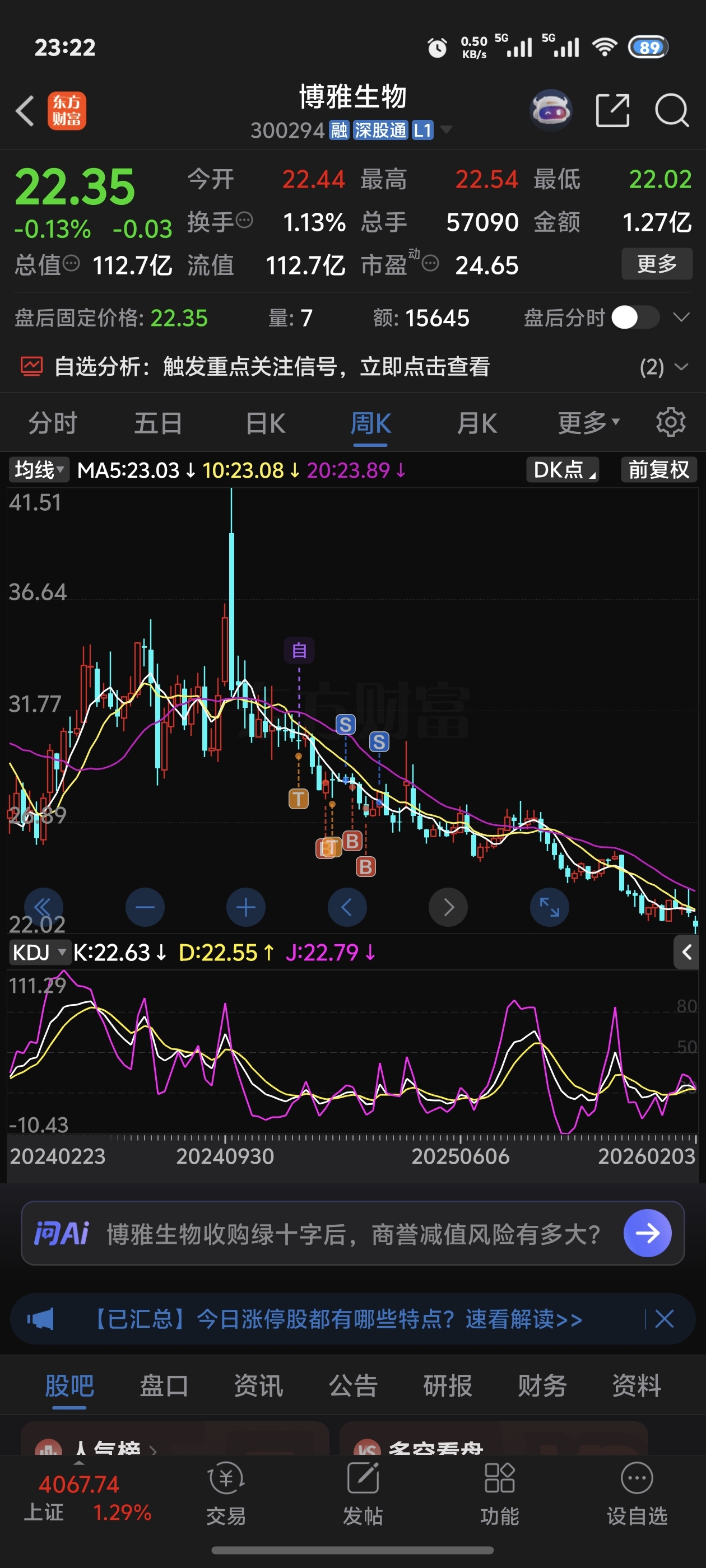Open 更多 period dropdown
This screenshot has width=706, height=1568.
[x=588, y=422]
